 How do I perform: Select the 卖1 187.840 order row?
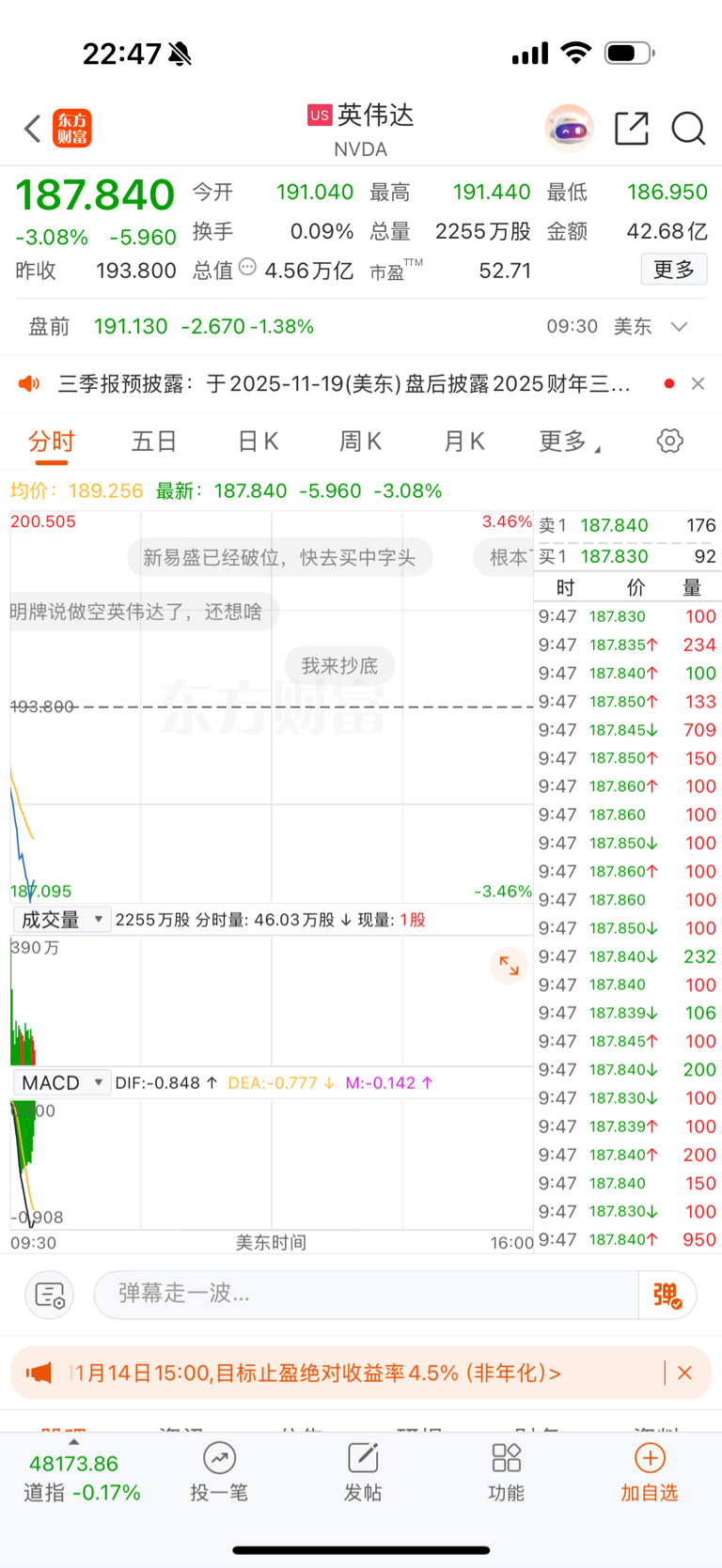[627, 525]
